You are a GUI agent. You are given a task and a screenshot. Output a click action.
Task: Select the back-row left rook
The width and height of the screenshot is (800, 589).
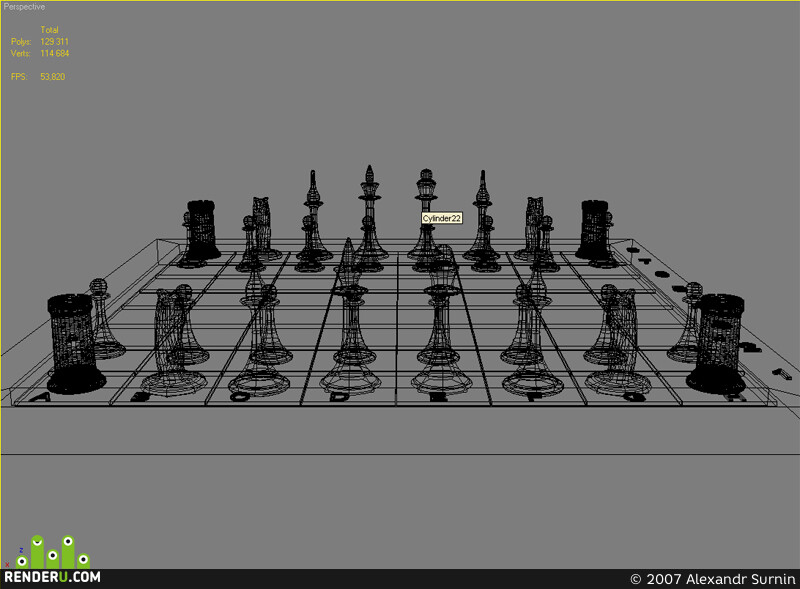[x=203, y=229]
